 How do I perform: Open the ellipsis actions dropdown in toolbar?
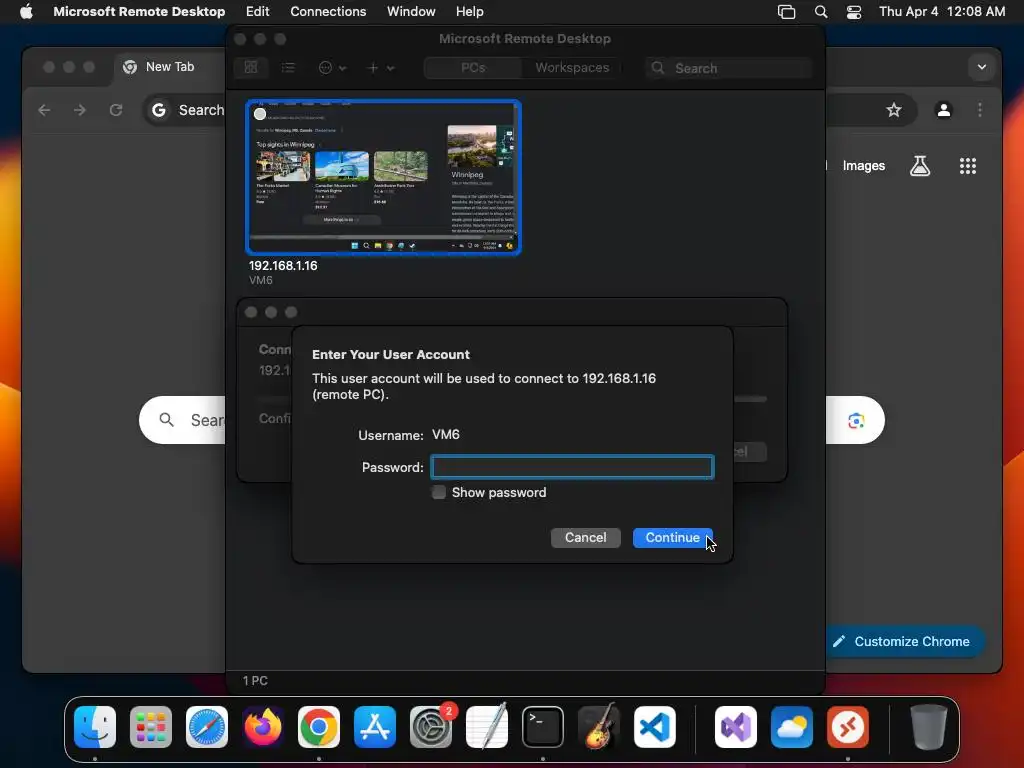pyautogui.click(x=332, y=68)
